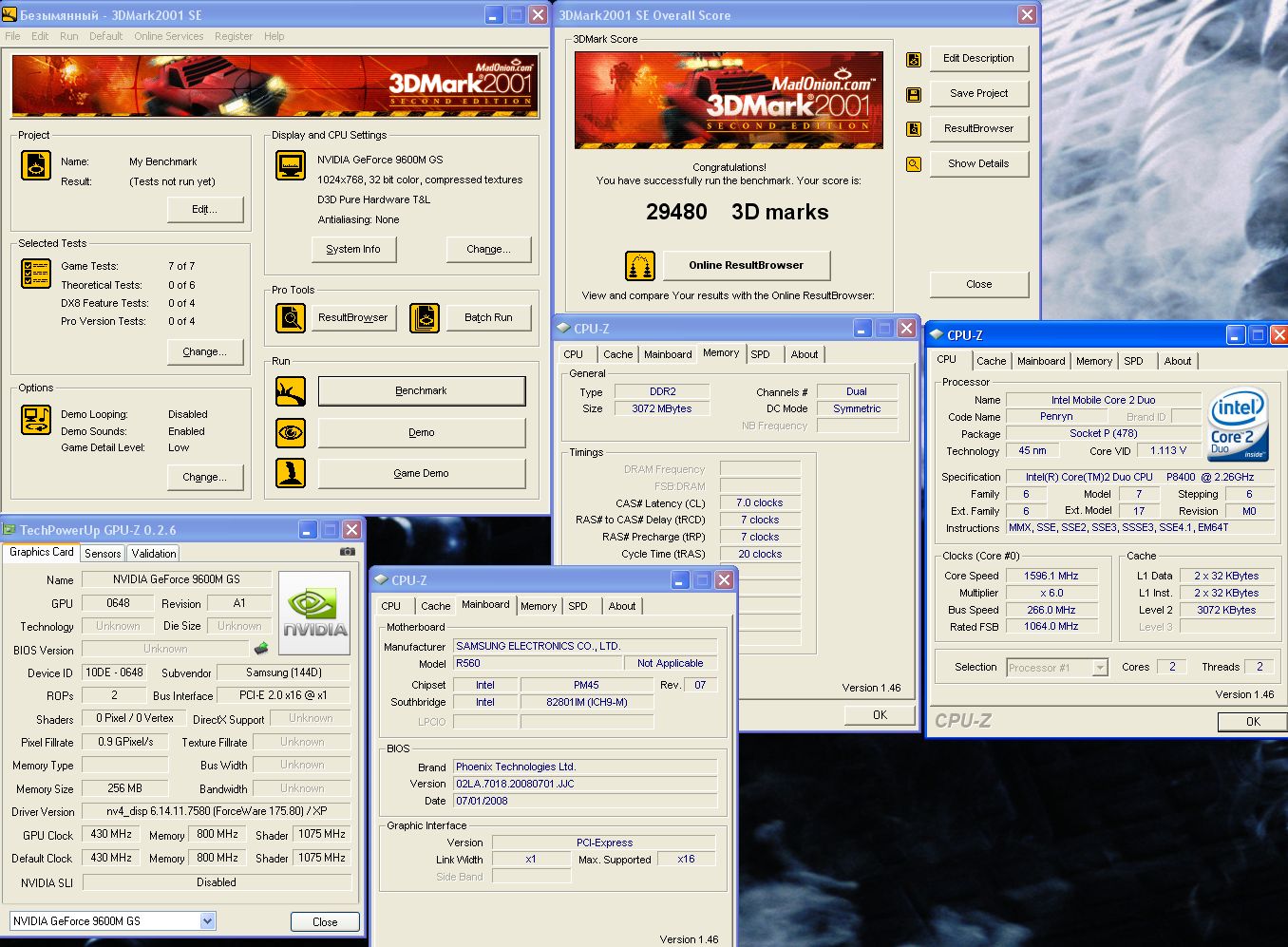Click Change... in Display and CPU Settings

488,249
